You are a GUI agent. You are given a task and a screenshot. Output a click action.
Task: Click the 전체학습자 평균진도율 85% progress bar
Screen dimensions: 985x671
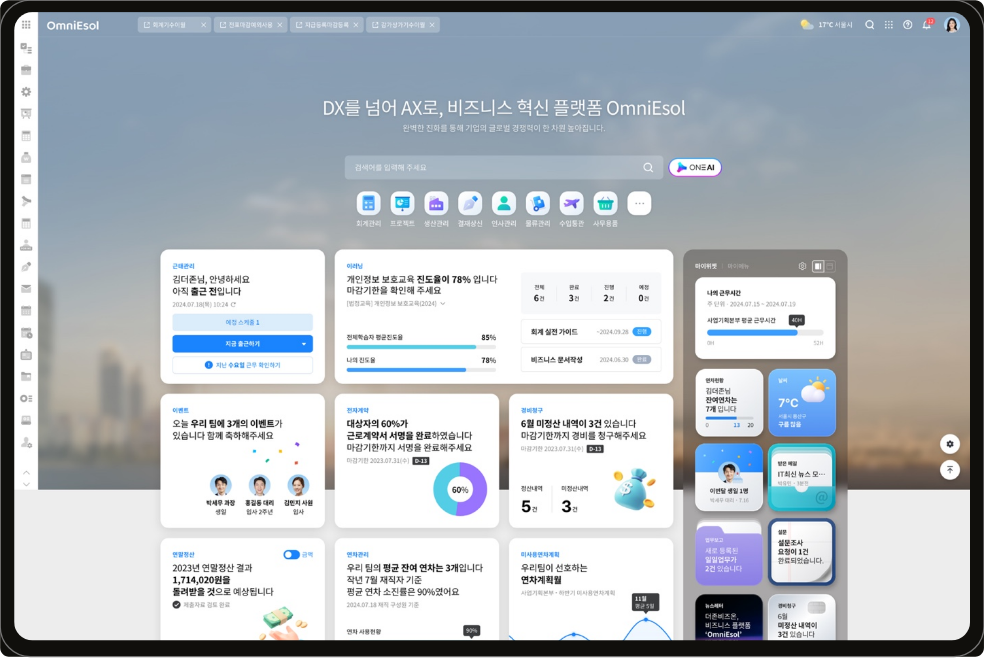[422, 347]
